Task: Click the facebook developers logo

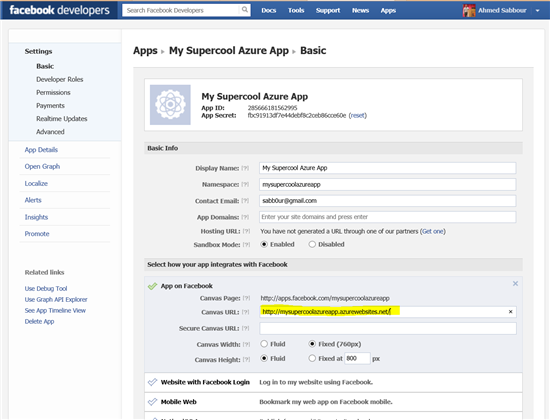Action: [60, 11]
